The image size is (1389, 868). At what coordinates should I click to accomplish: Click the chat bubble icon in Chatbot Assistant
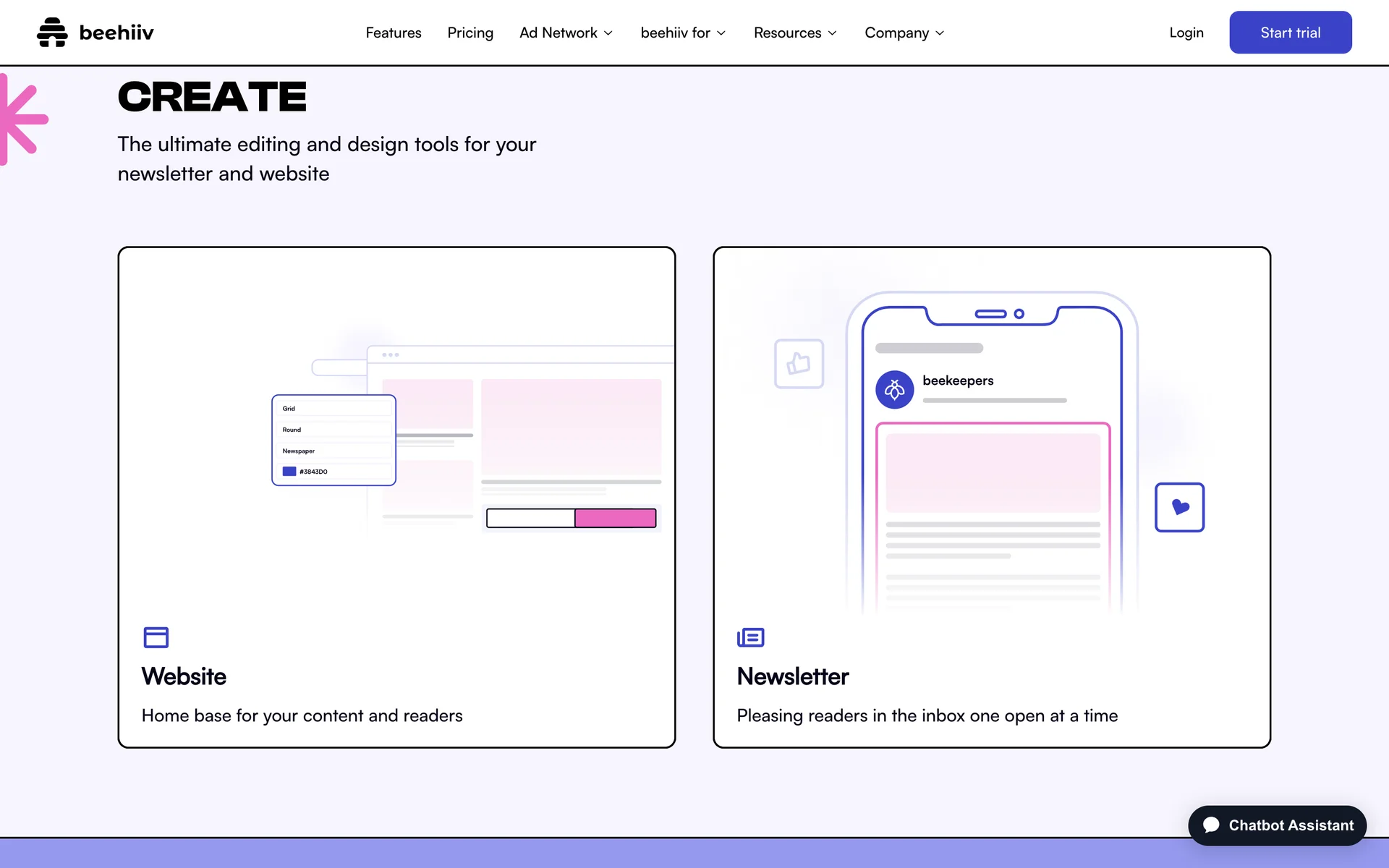(1211, 825)
